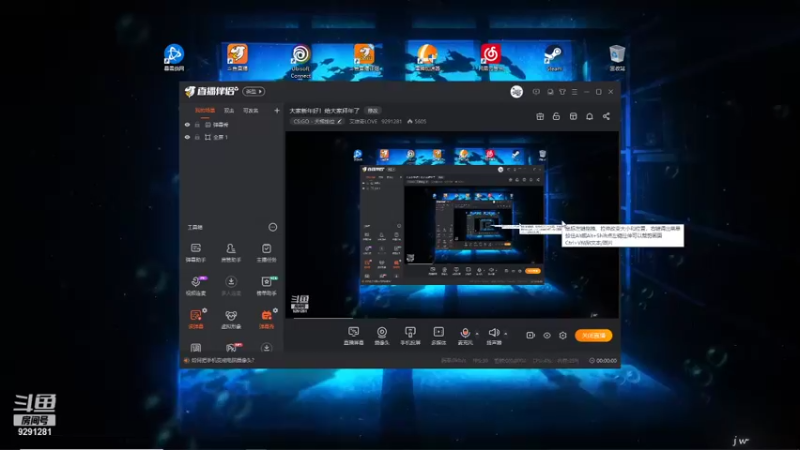The height and width of the screenshot is (450, 800).
Task: Click the open-padlock icon above preview
Action: [556, 116]
